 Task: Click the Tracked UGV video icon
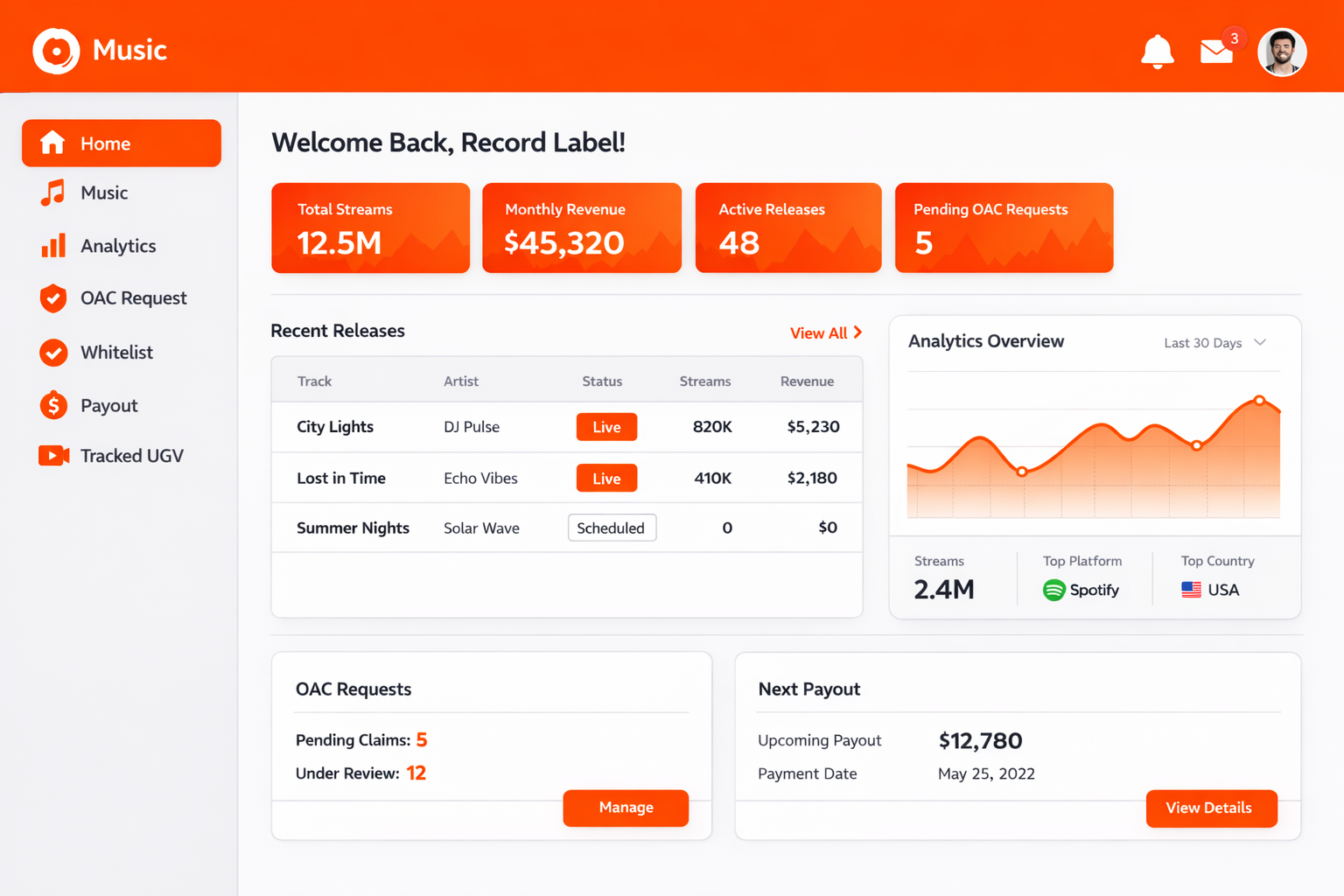(52, 455)
